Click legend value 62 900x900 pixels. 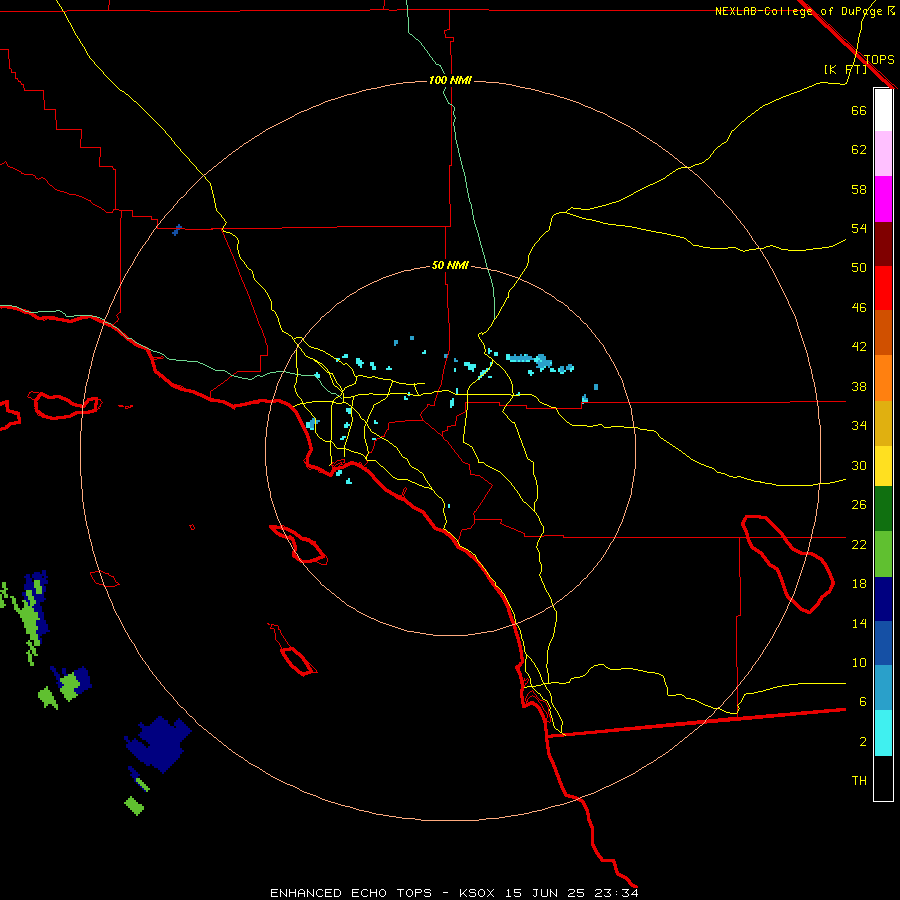tap(859, 150)
